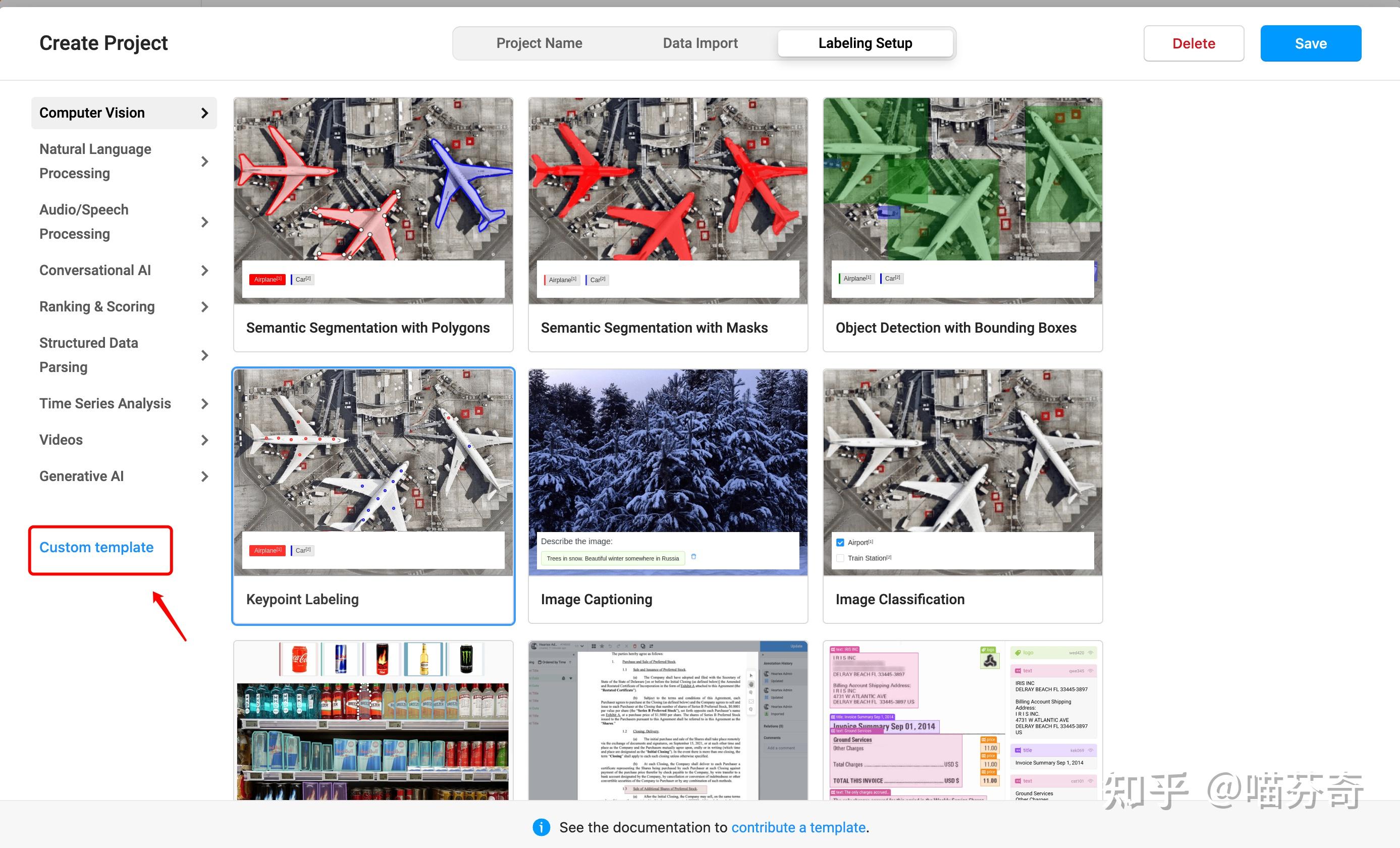This screenshot has height=848, width=1400.
Task: Click the blue info icon at bottom
Action: pyautogui.click(x=541, y=827)
